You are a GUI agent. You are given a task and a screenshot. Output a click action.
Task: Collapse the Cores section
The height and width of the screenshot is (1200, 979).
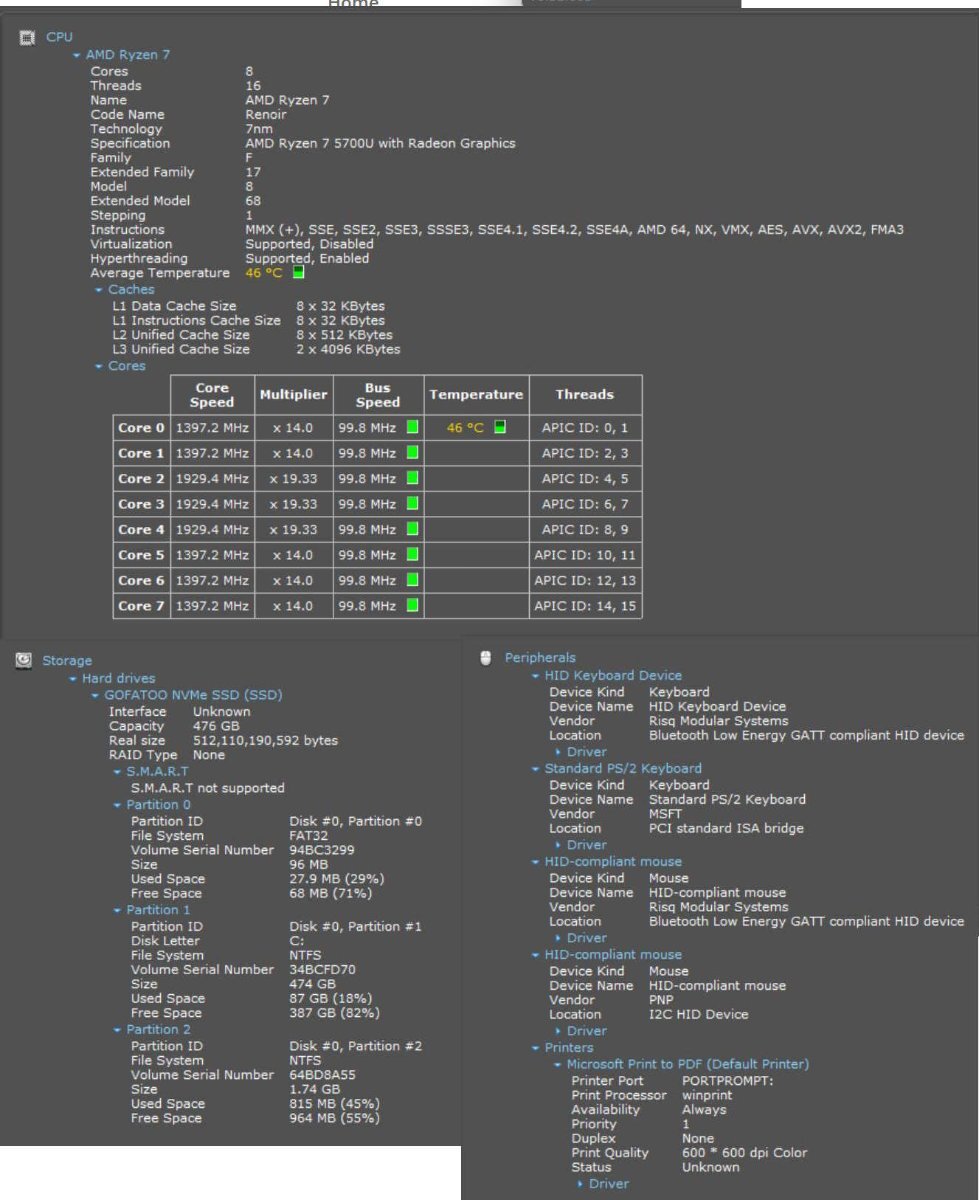[99, 366]
